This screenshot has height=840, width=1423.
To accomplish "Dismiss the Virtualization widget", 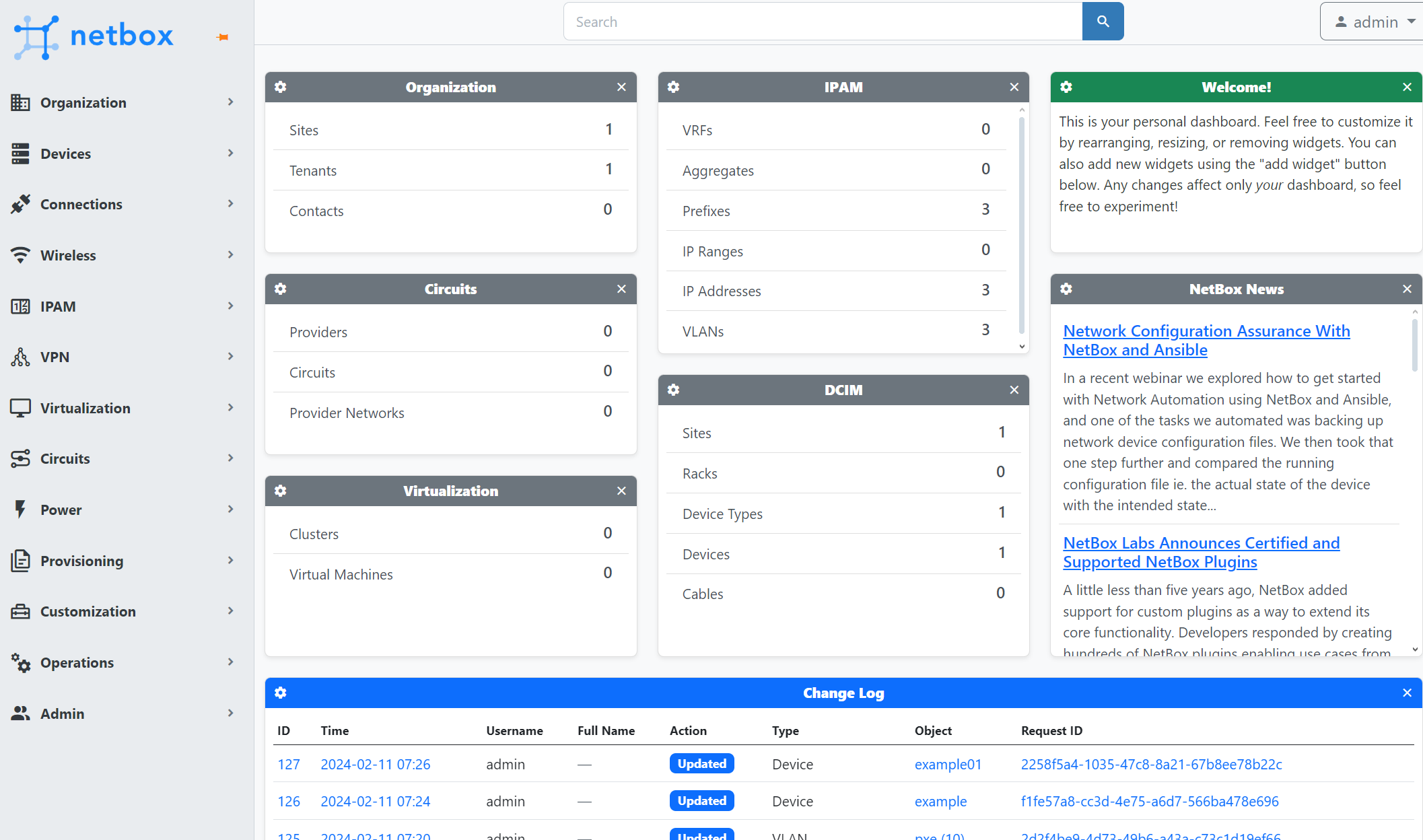I will [621, 491].
